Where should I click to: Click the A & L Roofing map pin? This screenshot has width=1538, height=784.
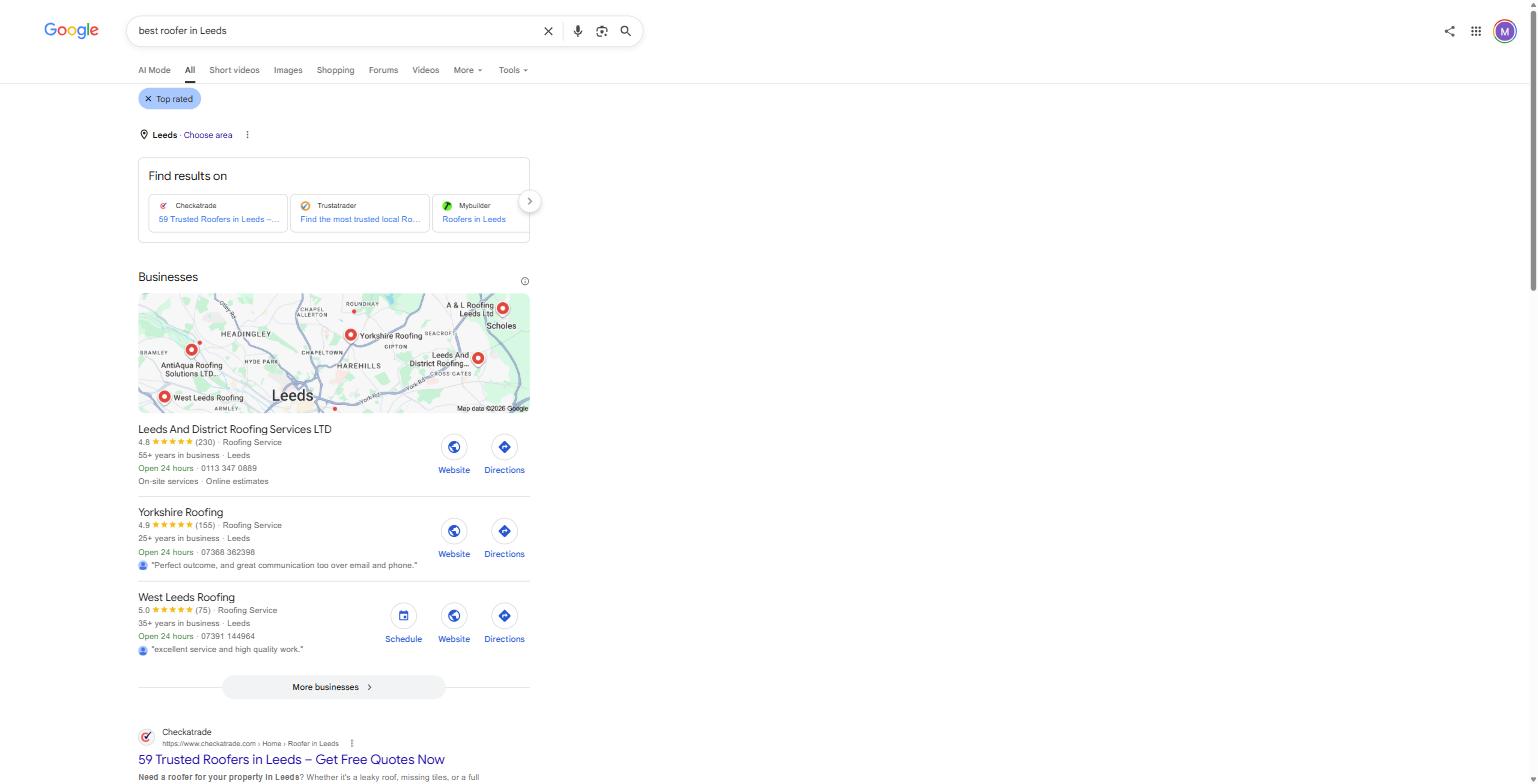(x=502, y=308)
